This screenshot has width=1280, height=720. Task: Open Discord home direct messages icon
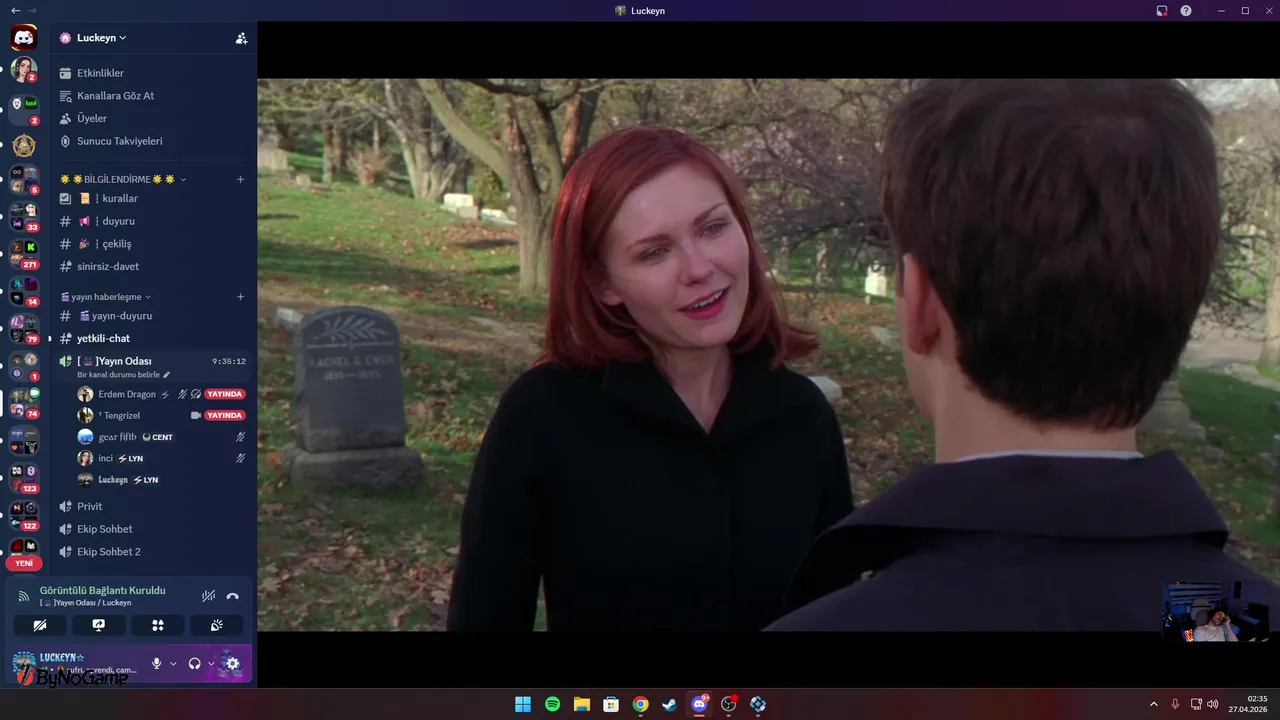coord(24,38)
